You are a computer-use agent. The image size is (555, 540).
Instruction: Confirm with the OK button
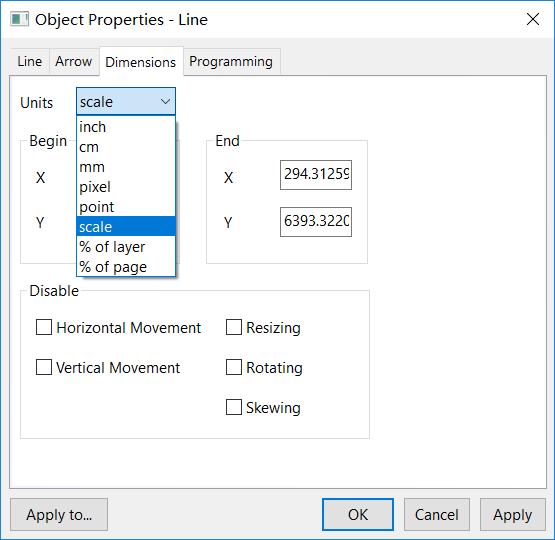tap(358, 515)
